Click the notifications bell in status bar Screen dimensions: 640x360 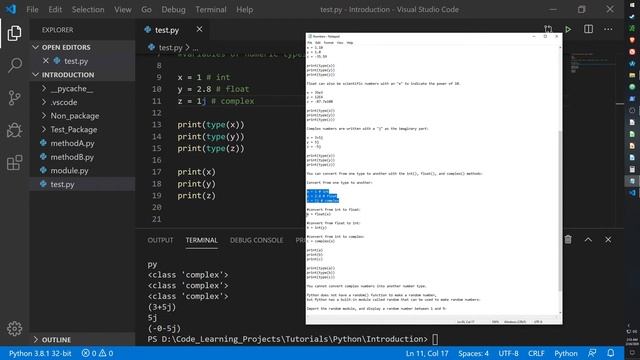[x=611, y=353]
